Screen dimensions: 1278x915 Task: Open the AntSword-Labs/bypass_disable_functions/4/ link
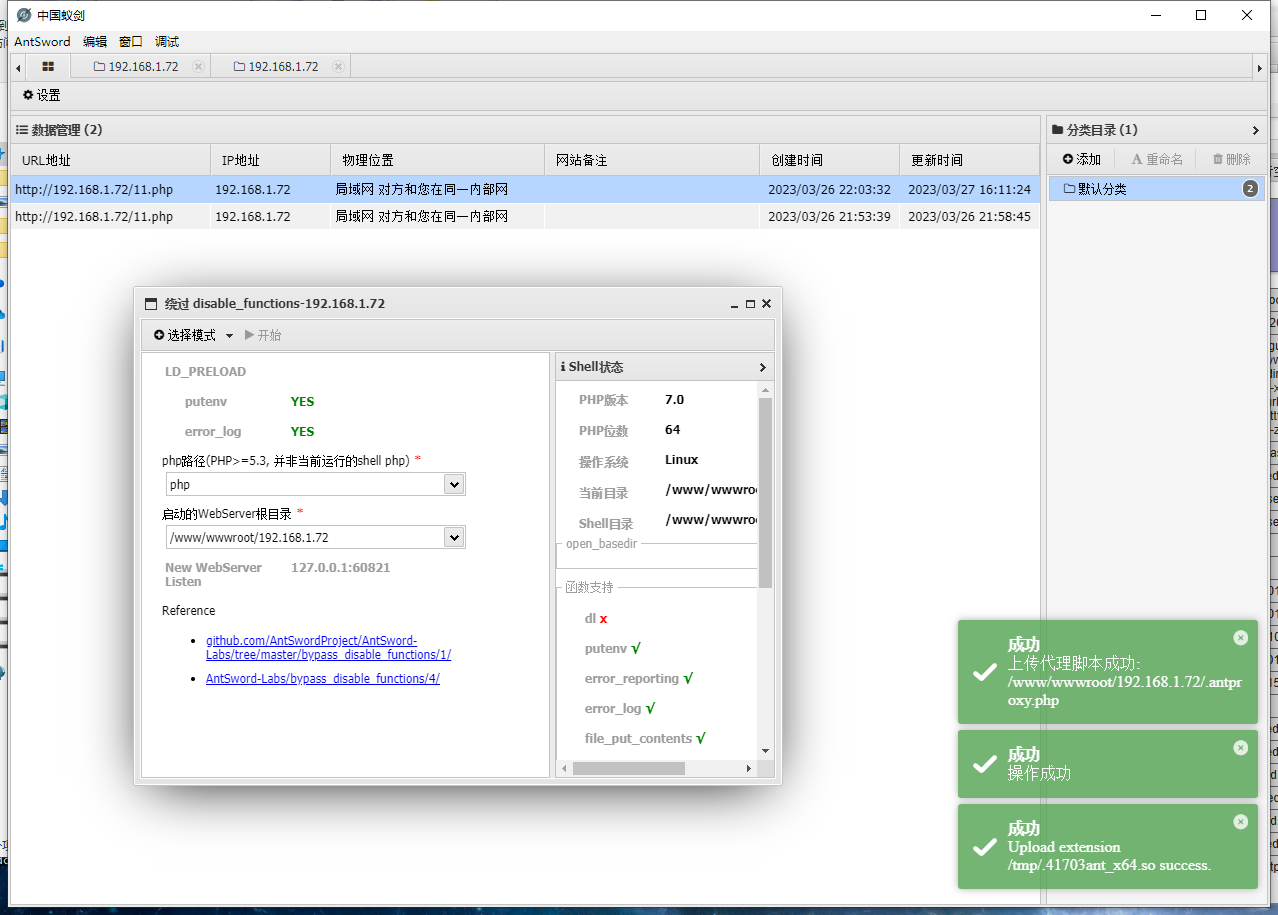point(323,678)
